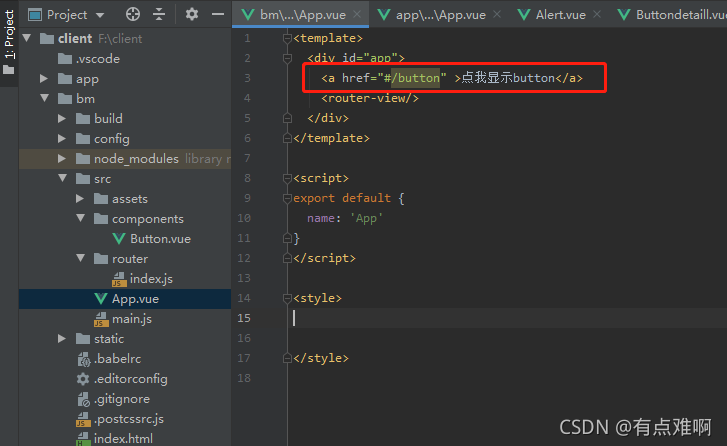Image resolution: width=727 pixels, height=446 pixels.
Task: Click the JS icon of router index.js
Action: 119,279
